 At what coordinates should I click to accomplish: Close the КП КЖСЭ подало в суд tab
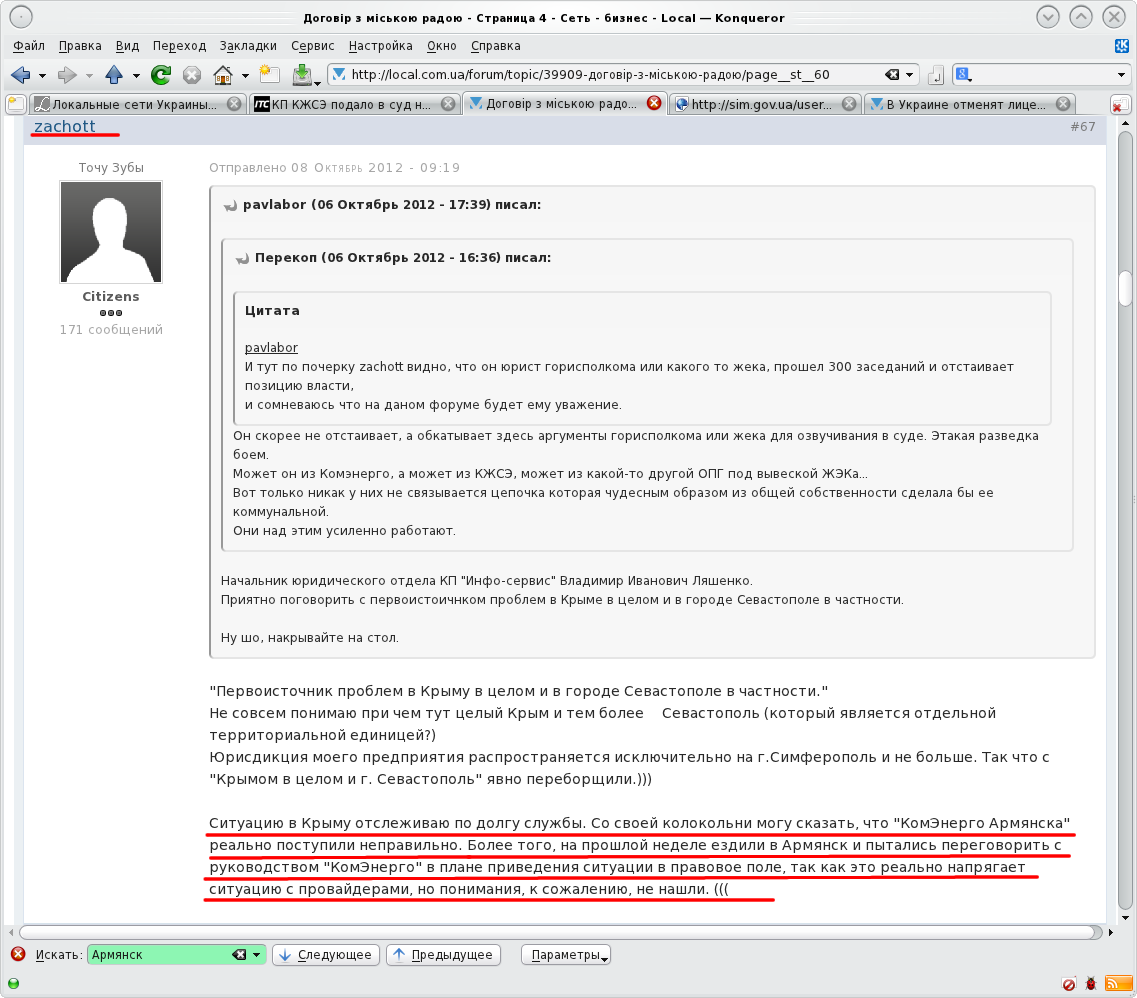click(449, 104)
